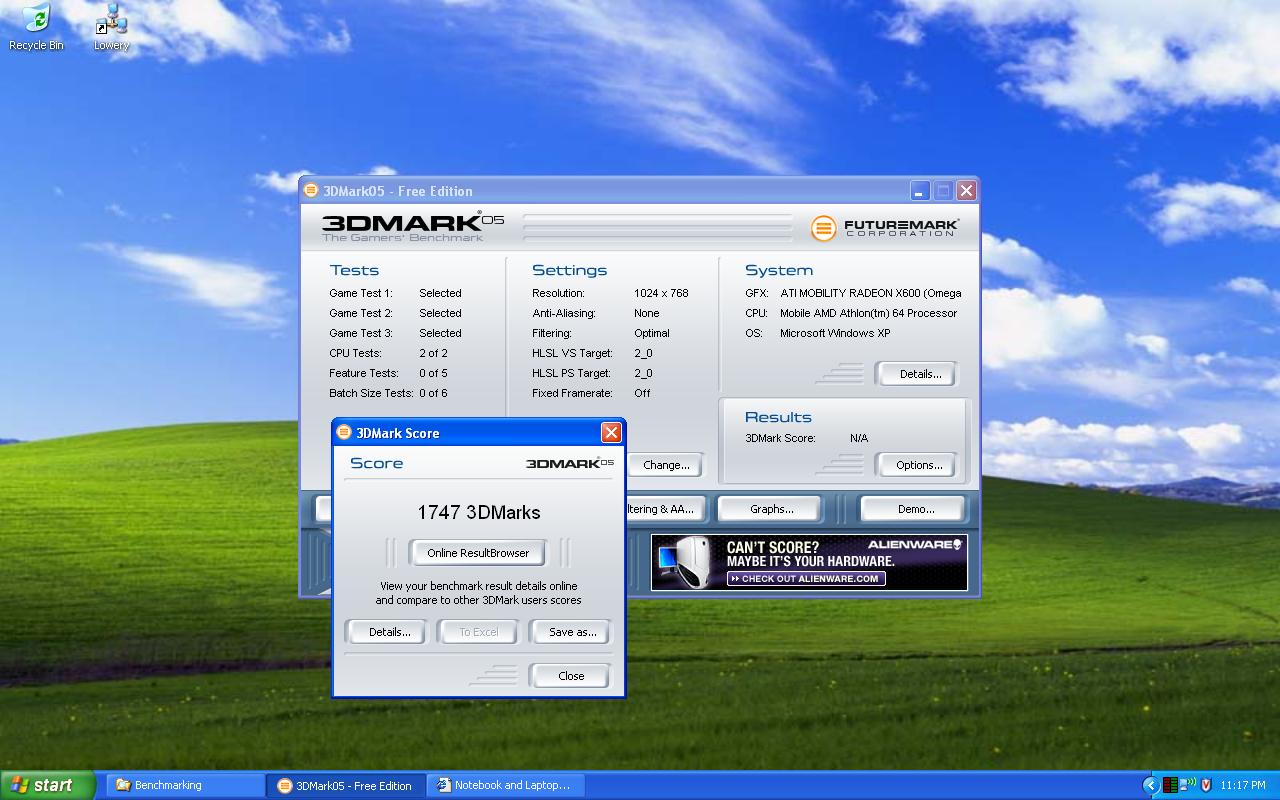
Task: Select the Game Test 3: label
Action: pyautogui.click(x=361, y=333)
